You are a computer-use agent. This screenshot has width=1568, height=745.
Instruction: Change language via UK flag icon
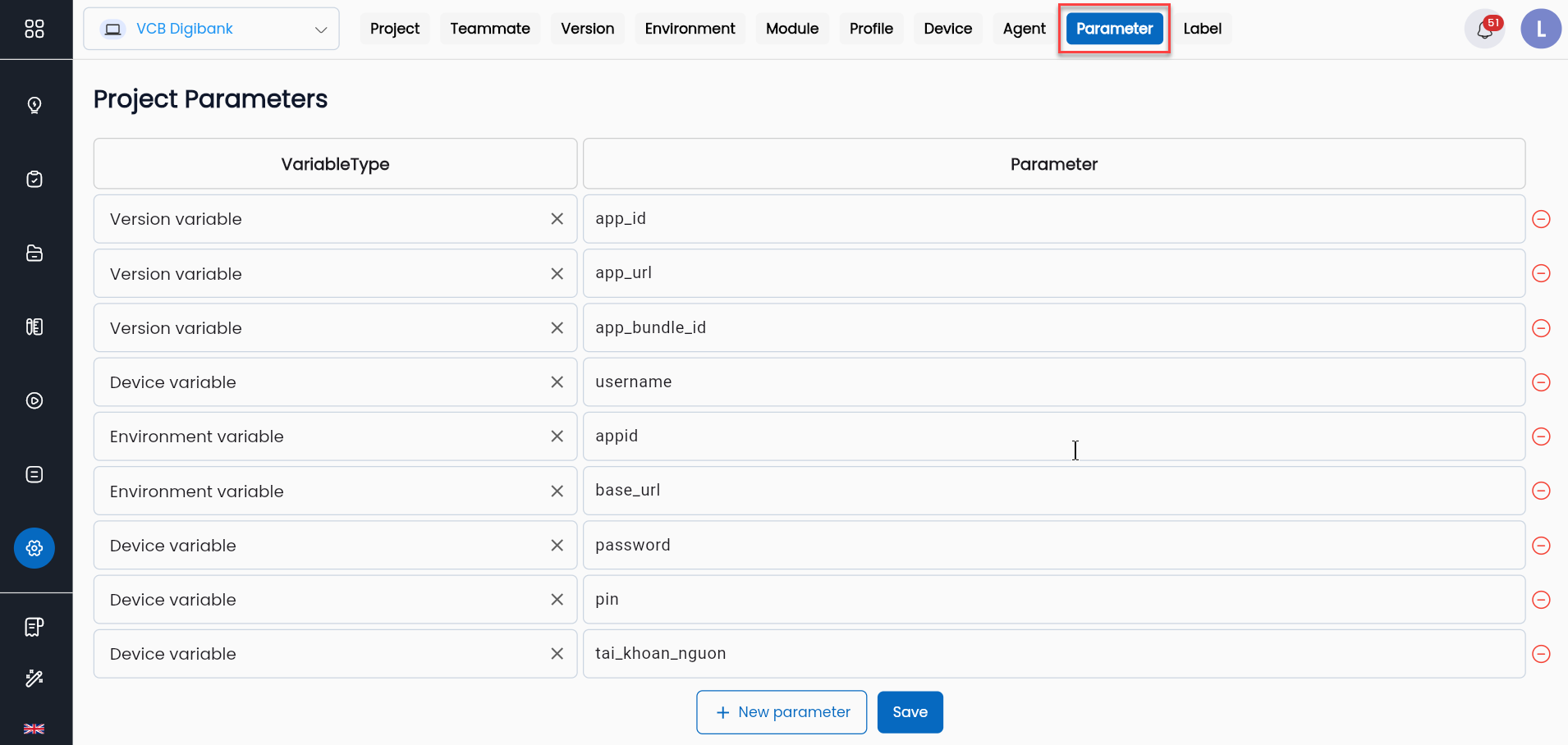tap(34, 729)
